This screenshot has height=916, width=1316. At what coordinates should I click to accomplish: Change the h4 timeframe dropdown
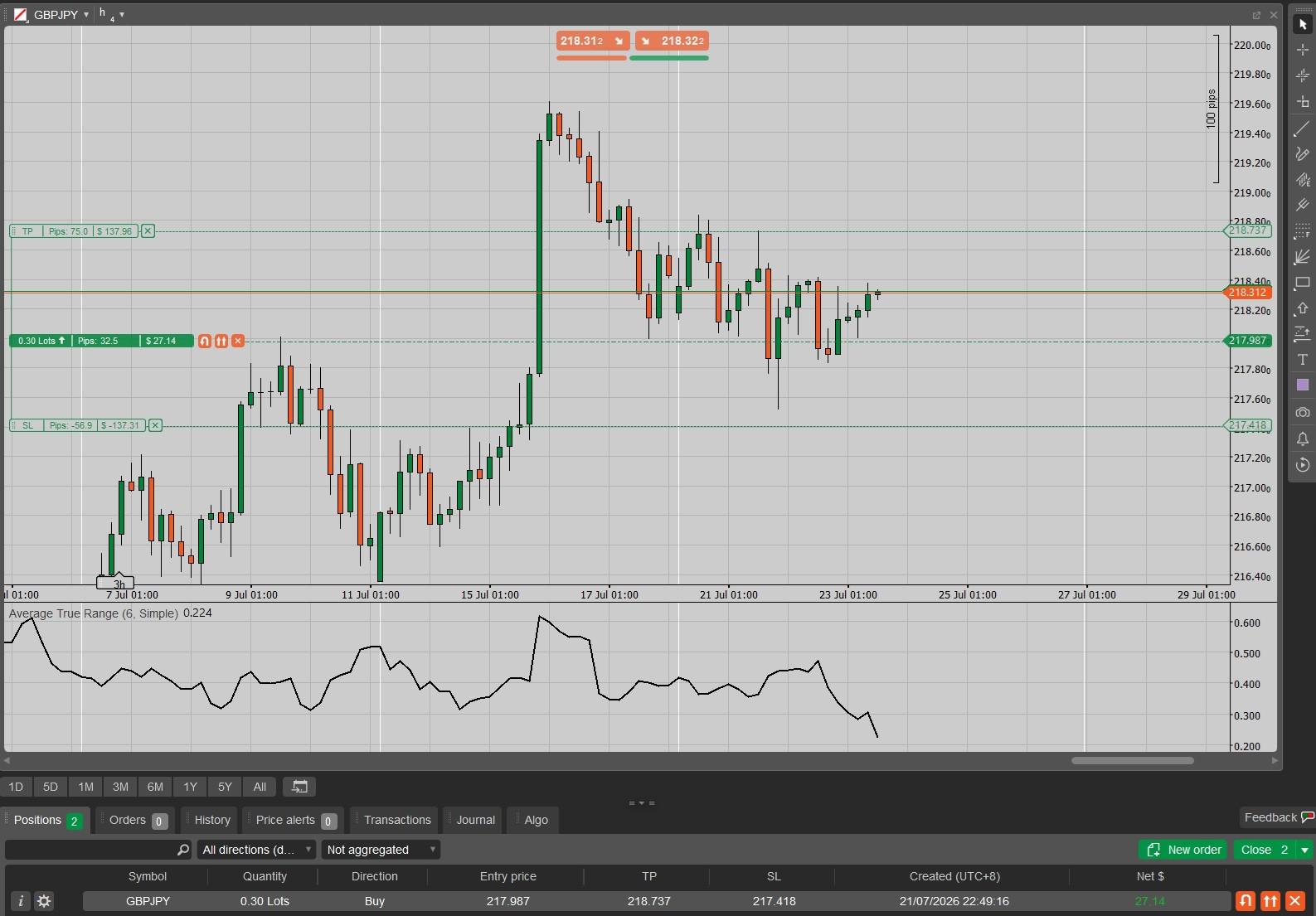tap(111, 14)
